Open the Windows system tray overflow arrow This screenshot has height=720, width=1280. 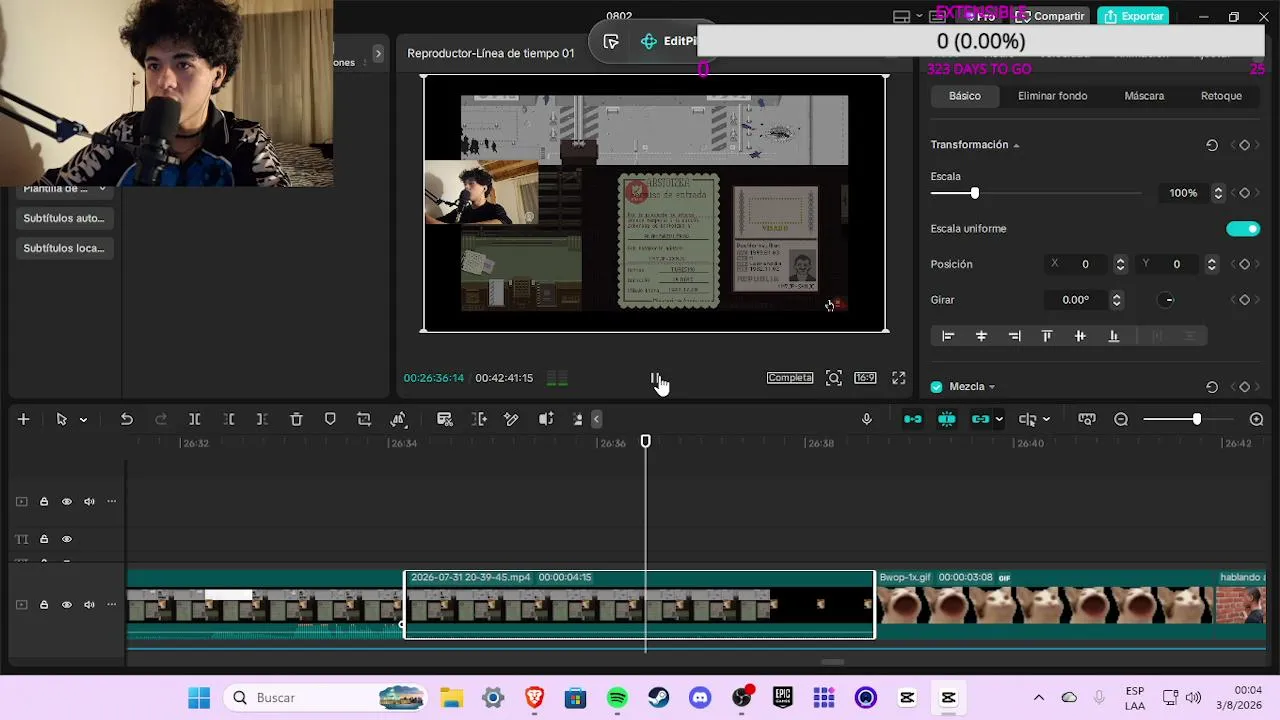pyautogui.click(x=1039, y=698)
